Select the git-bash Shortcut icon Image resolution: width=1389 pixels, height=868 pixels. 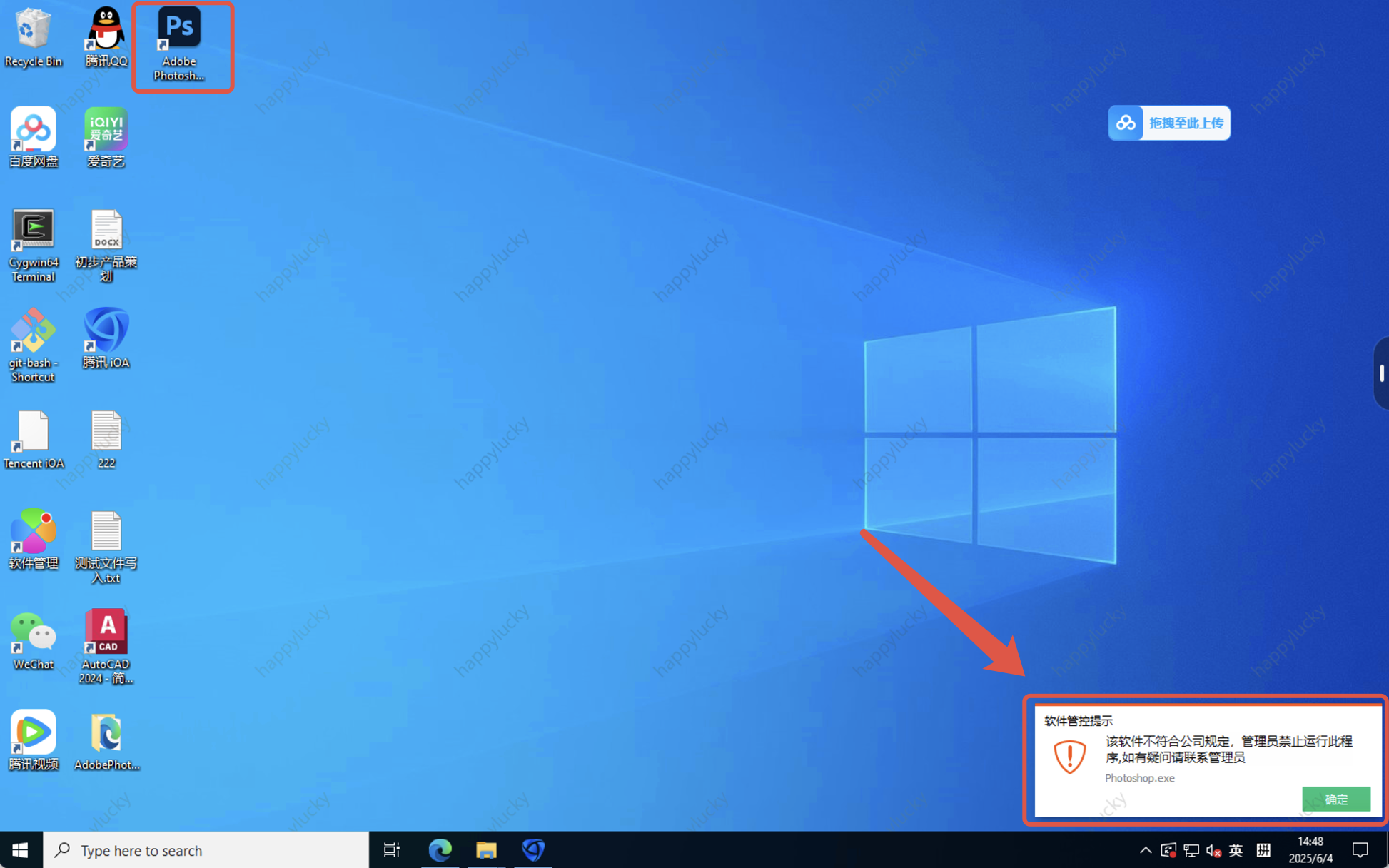[33, 330]
